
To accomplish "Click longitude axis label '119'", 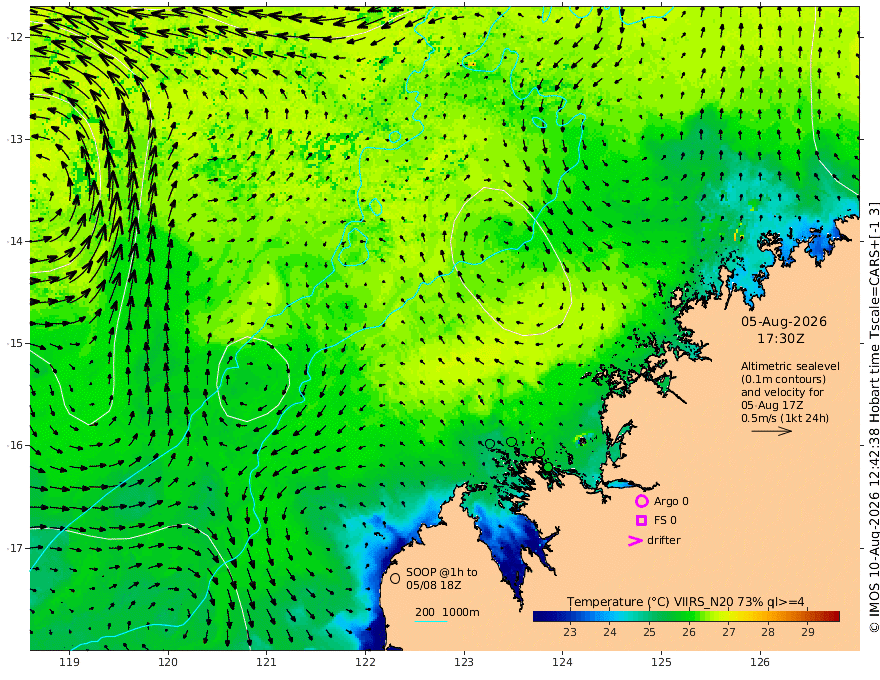I will point(69,662).
